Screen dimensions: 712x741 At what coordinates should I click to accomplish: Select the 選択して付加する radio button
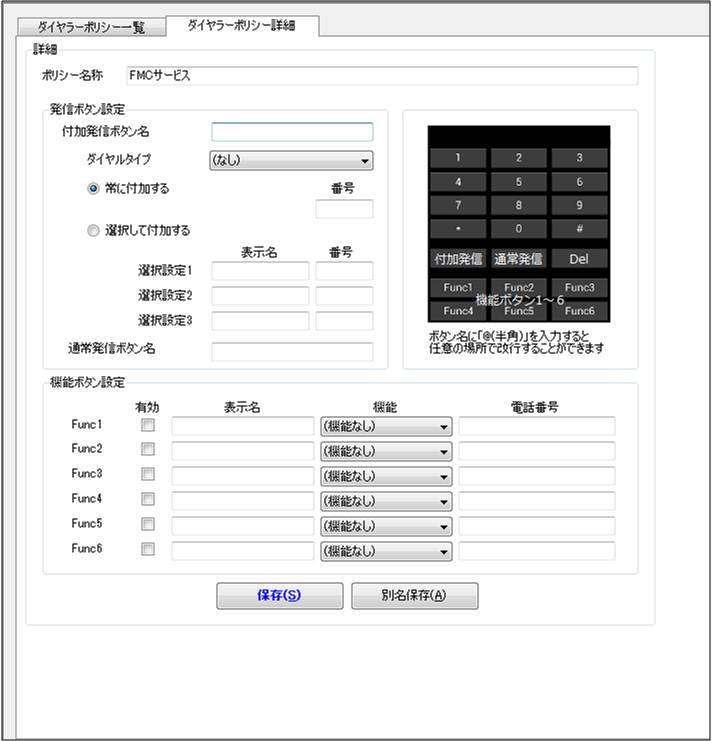coord(95,230)
